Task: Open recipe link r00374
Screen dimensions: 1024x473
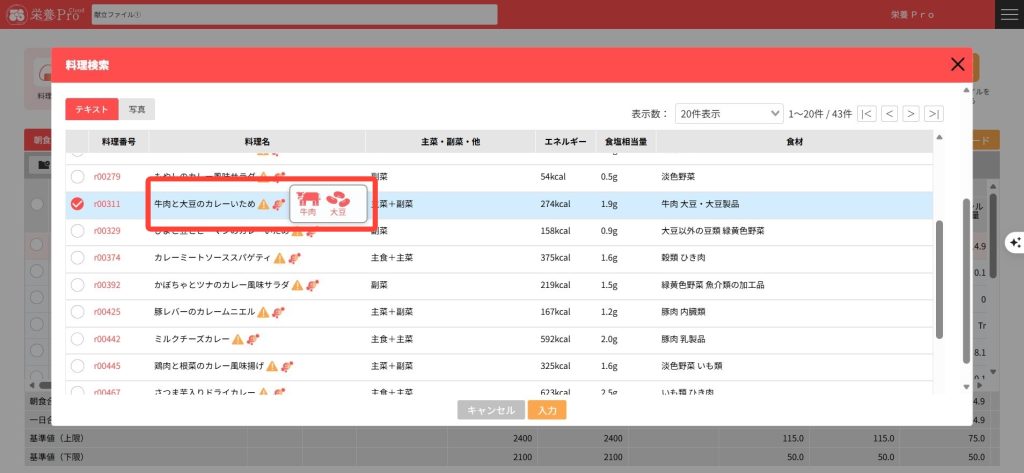Action: coord(107,258)
